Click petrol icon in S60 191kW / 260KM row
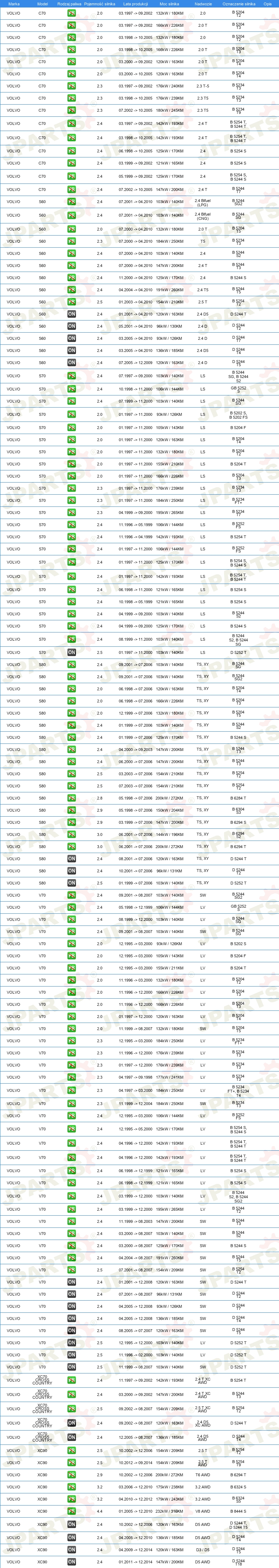The width and height of the screenshot is (279, 1568). pyautogui.click(x=71, y=290)
